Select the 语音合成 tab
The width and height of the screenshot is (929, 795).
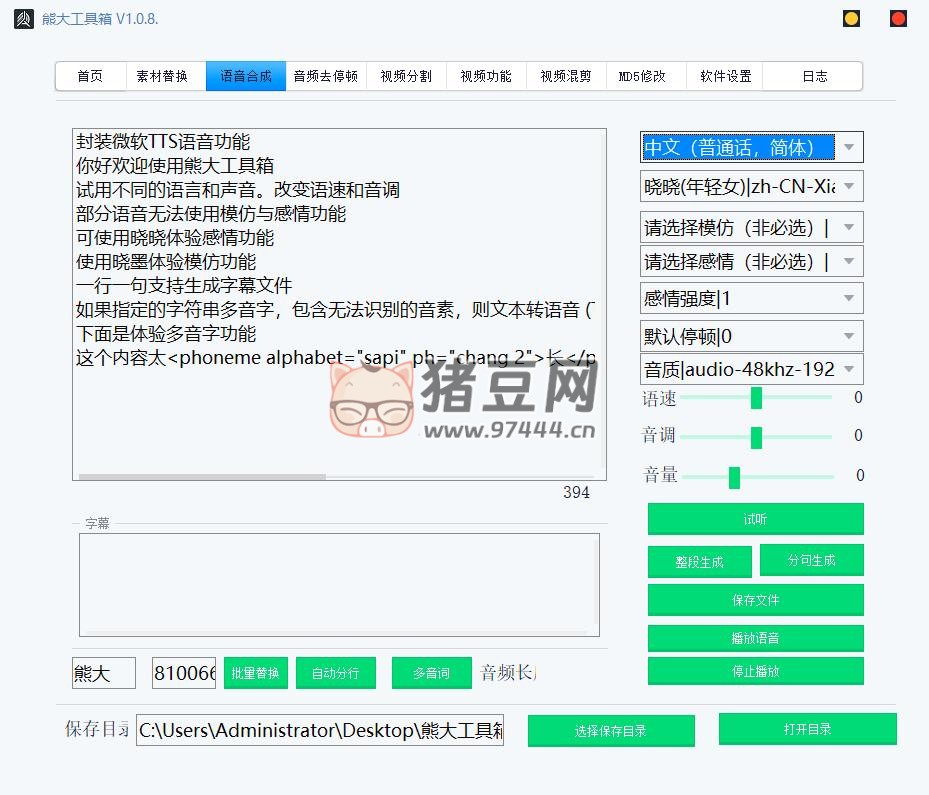pos(246,76)
